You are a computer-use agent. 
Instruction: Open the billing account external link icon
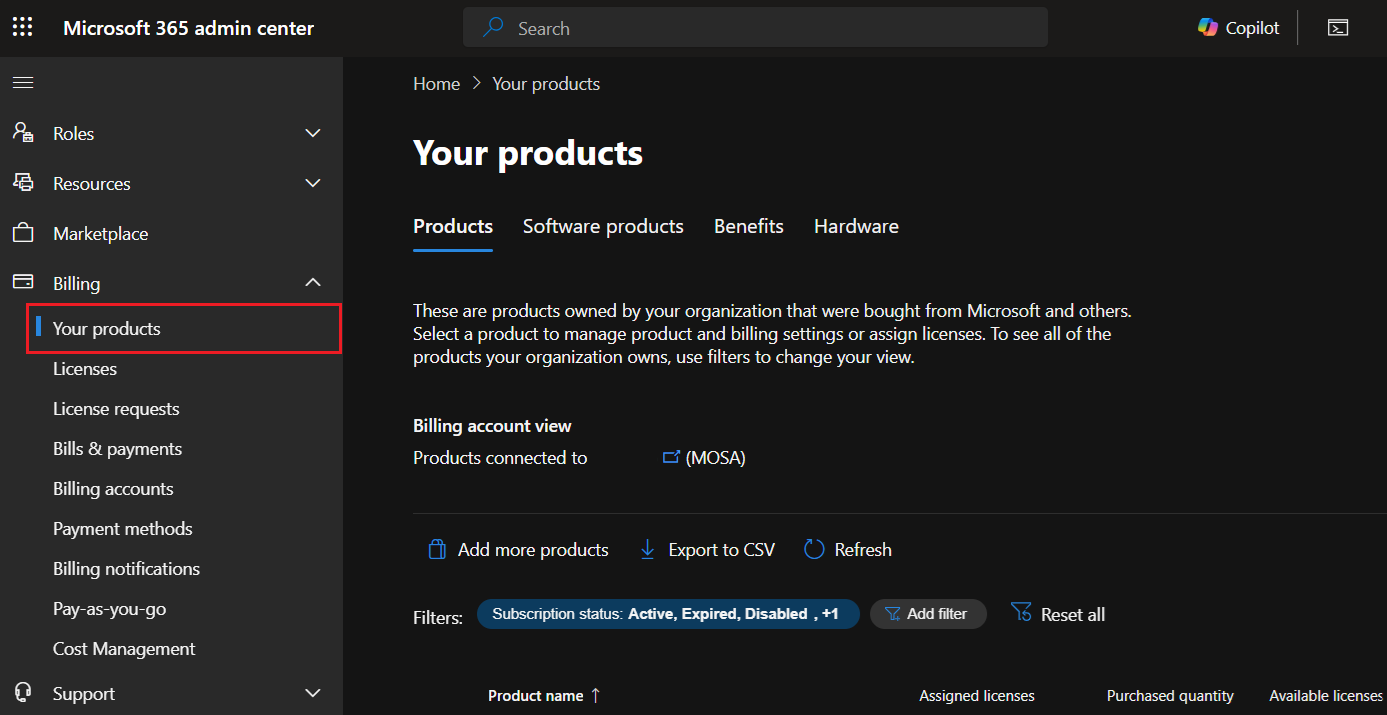671,458
